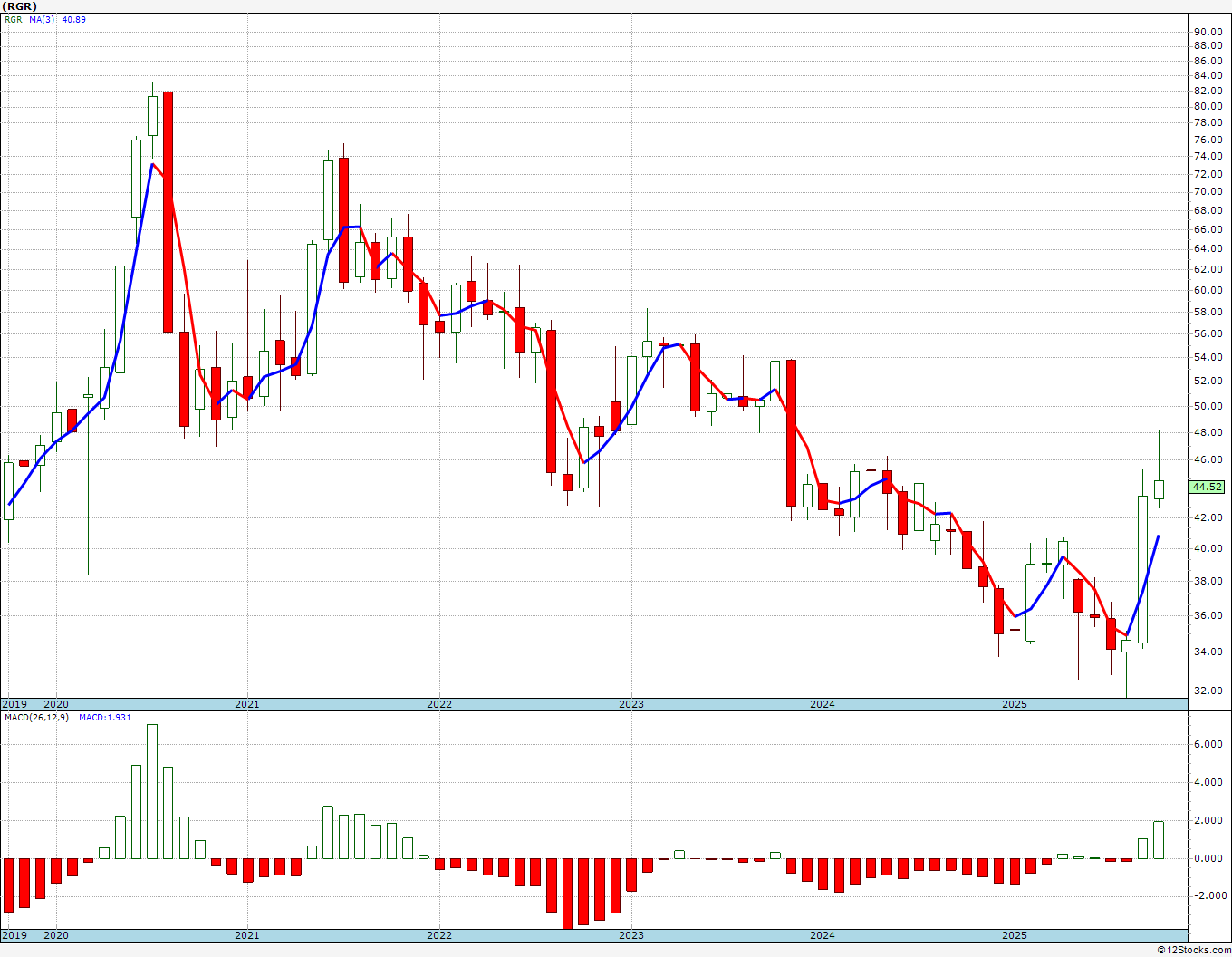Select the most recent candlestick on the chart
The height and width of the screenshot is (957, 1232).
click(1159, 489)
